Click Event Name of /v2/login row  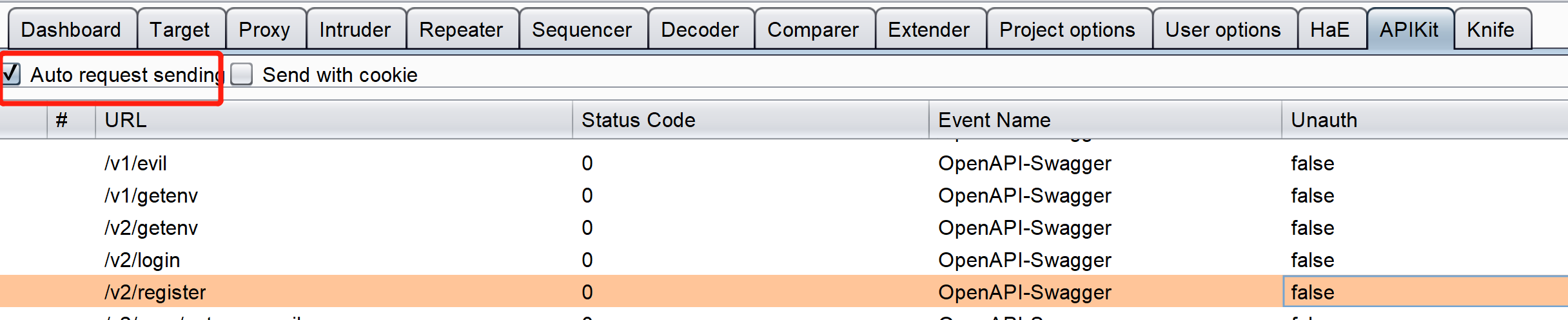click(1024, 260)
